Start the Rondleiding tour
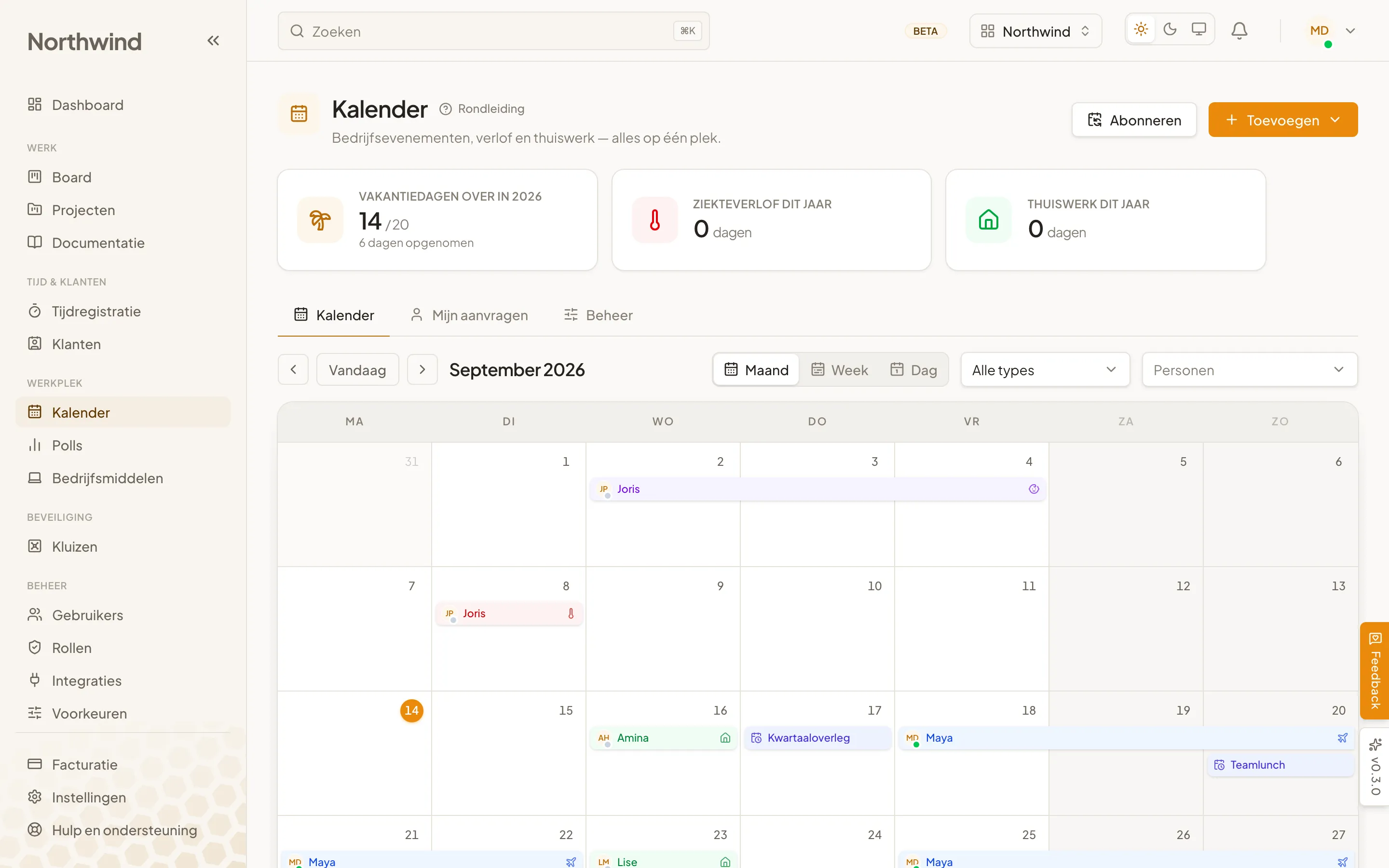1389x868 pixels. click(482, 108)
